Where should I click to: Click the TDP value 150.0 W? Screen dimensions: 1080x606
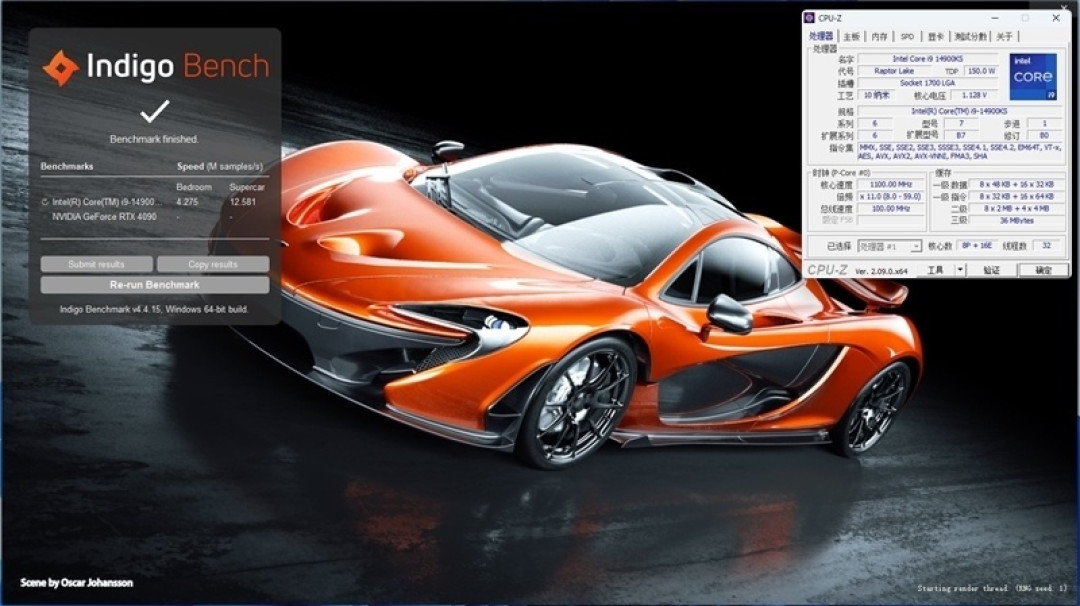981,71
